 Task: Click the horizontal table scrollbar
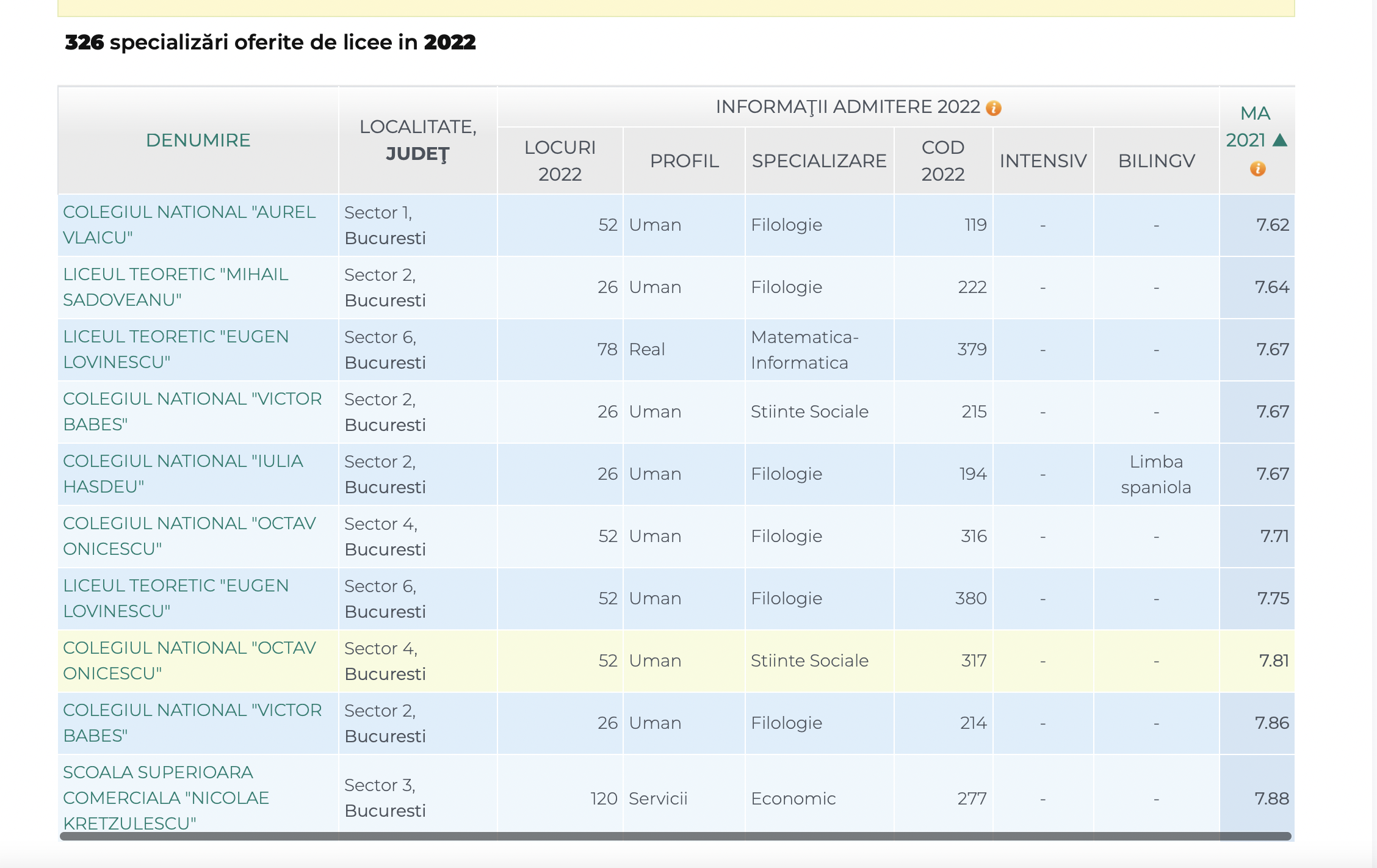tap(675, 836)
